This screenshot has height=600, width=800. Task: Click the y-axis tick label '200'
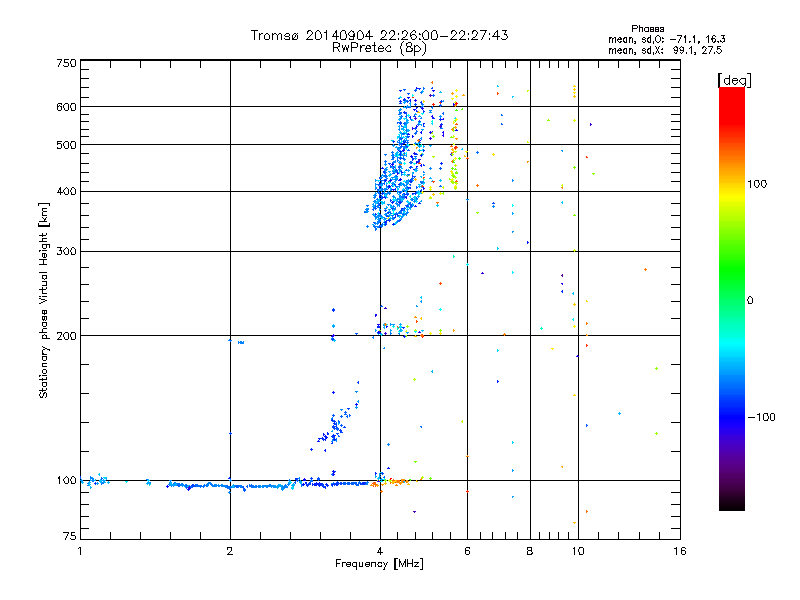tap(66, 336)
